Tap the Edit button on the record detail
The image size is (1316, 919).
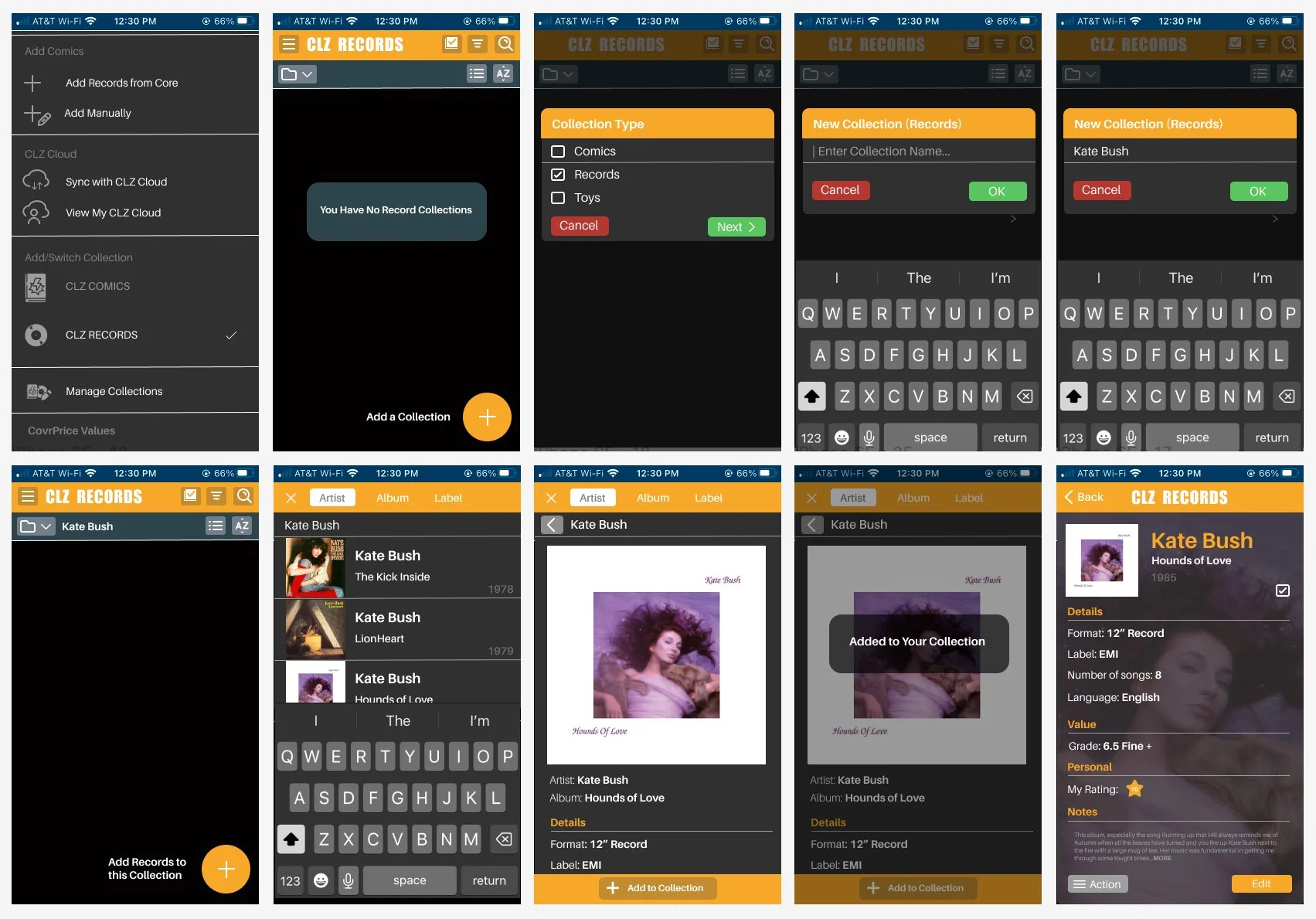tap(1261, 883)
